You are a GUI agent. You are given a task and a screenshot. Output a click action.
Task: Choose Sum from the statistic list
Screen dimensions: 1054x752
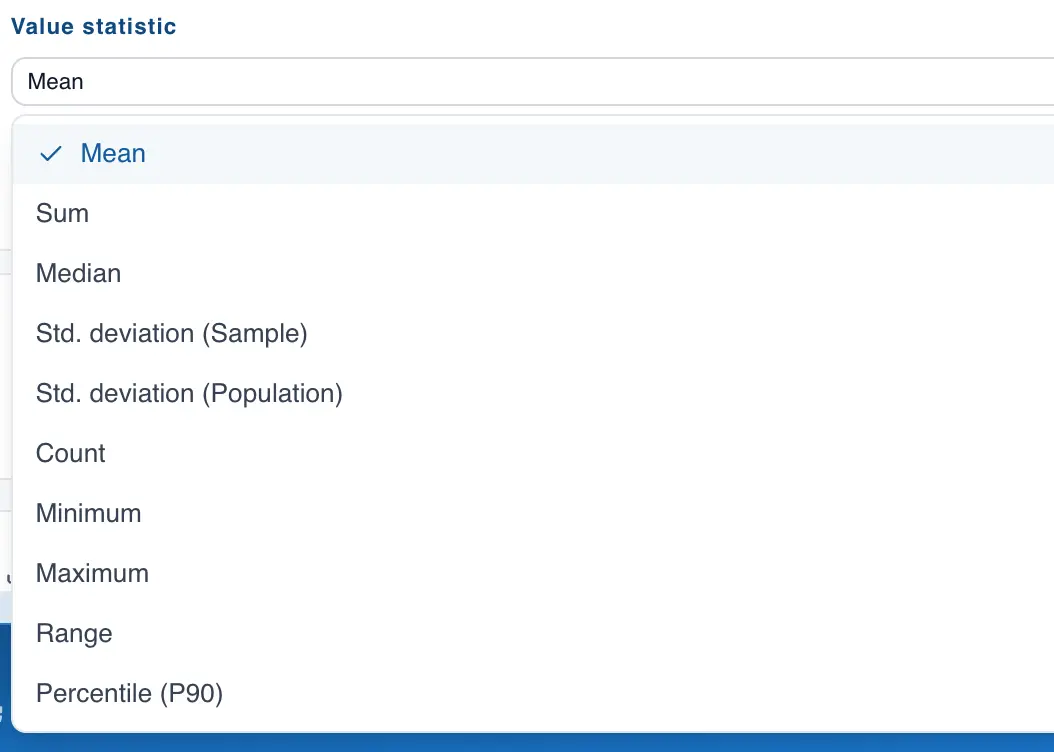[62, 214]
